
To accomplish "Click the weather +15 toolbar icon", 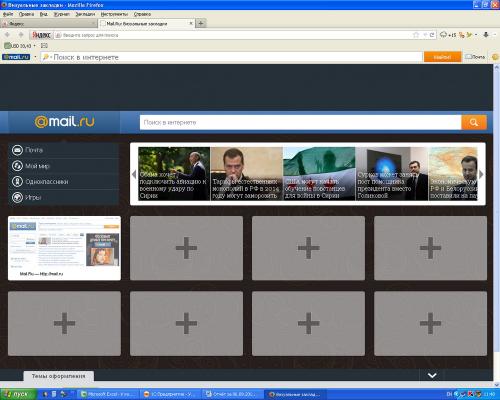I will click(x=448, y=35).
